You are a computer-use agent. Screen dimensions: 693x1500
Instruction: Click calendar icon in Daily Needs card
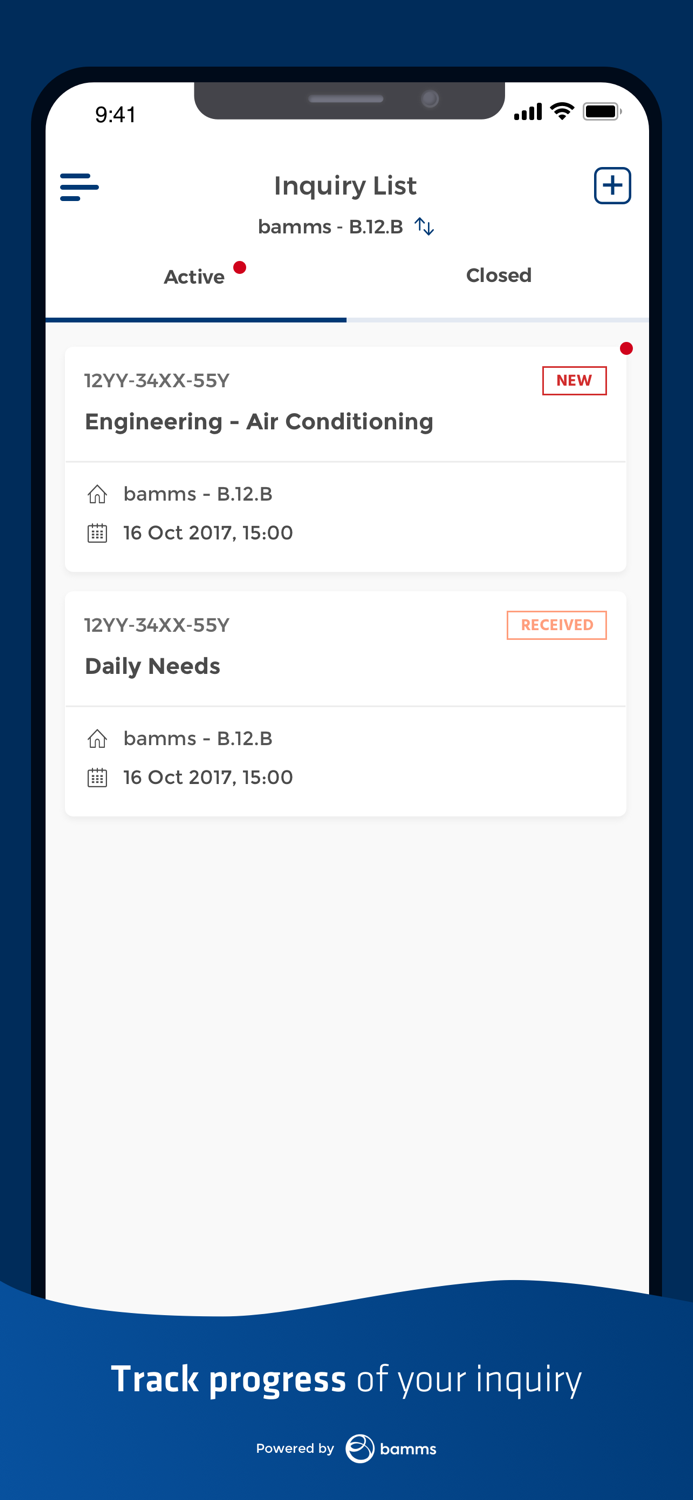[x=97, y=778]
